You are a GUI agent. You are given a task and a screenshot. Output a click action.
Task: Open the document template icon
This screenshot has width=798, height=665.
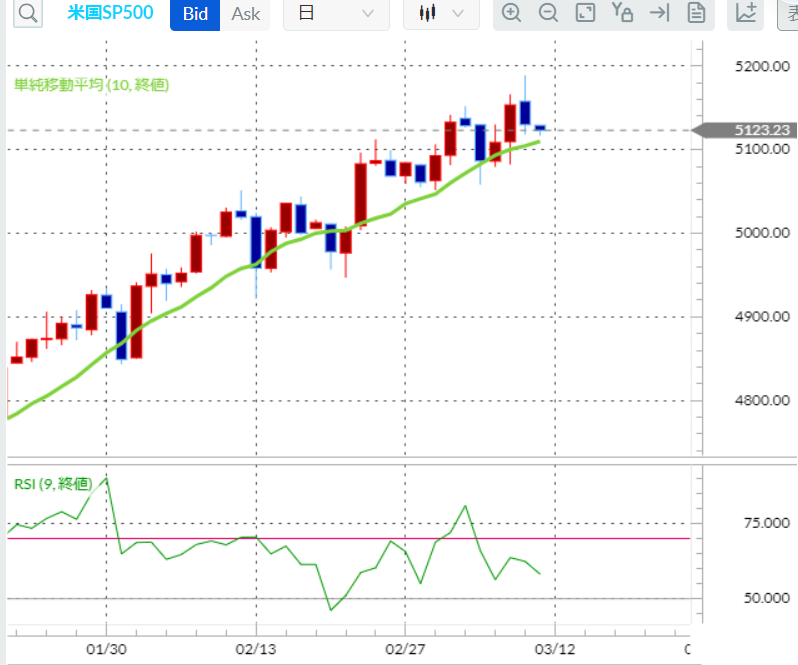coord(696,13)
